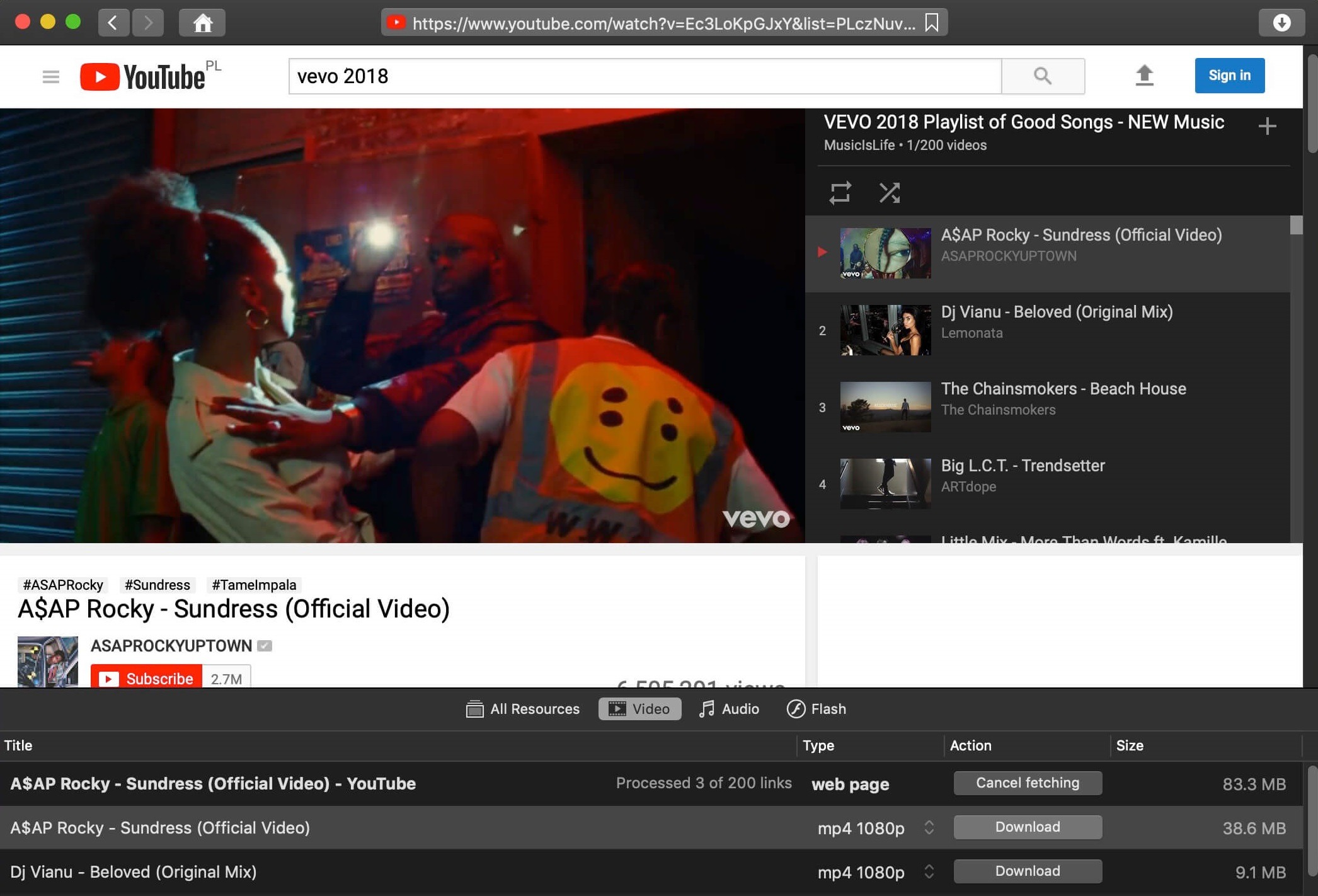Image resolution: width=1318 pixels, height=896 pixels.
Task: Click MusicIsLife playlist author
Action: [x=859, y=145]
